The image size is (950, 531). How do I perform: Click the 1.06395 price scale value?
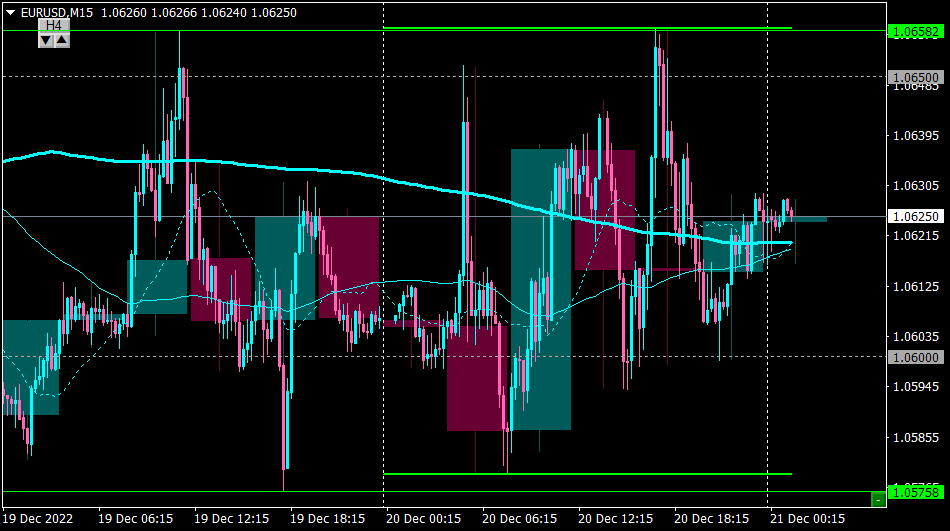pyautogui.click(x=916, y=136)
